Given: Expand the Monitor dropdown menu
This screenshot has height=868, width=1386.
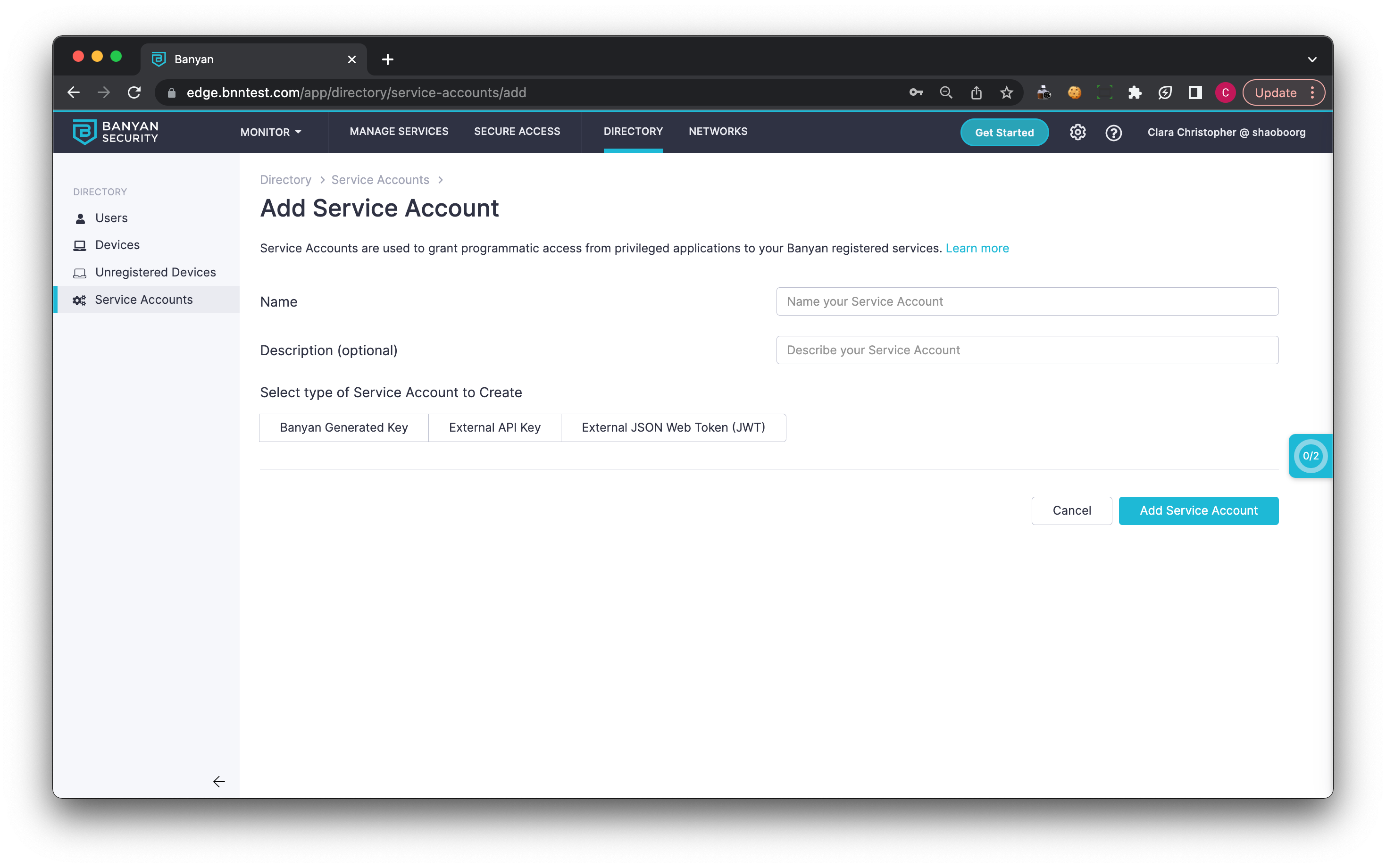Looking at the screenshot, I should click(270, 132).
